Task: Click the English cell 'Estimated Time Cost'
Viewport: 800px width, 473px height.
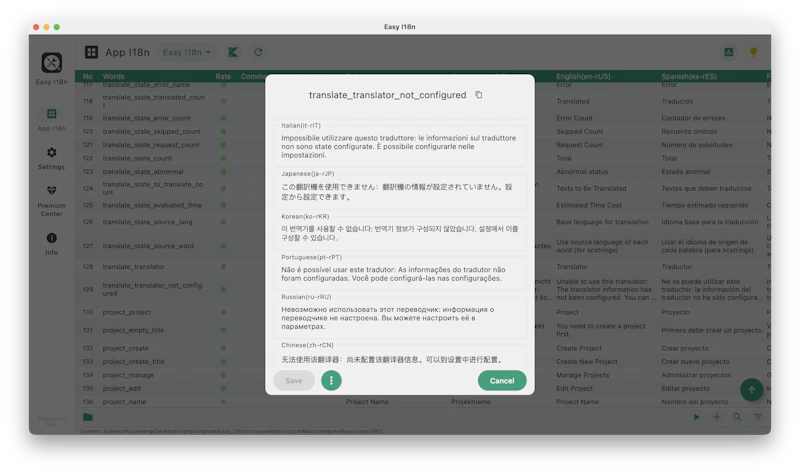Action: click(589, 205)
